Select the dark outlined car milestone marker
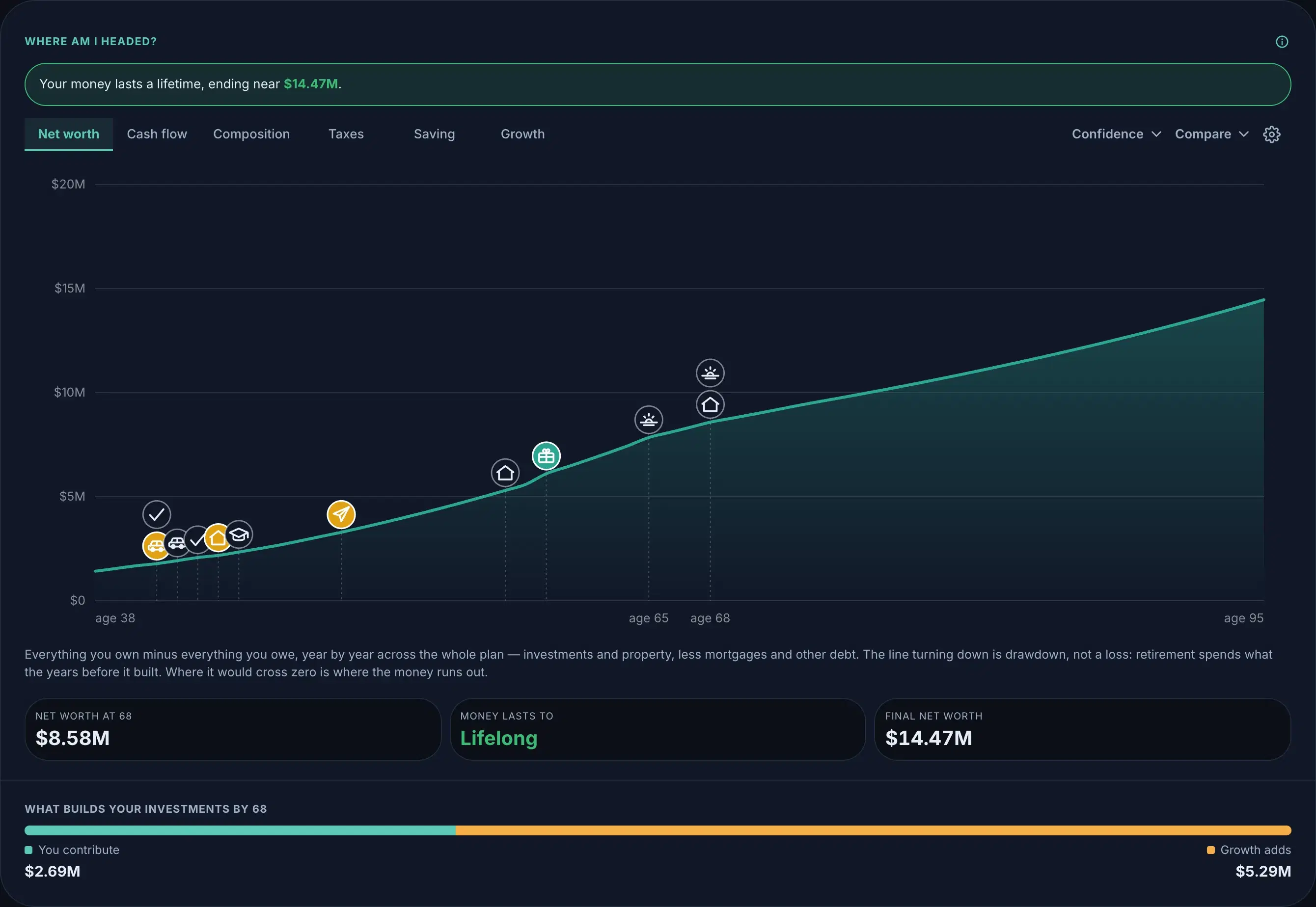The image size is (1316, 907). pos(176,543)
